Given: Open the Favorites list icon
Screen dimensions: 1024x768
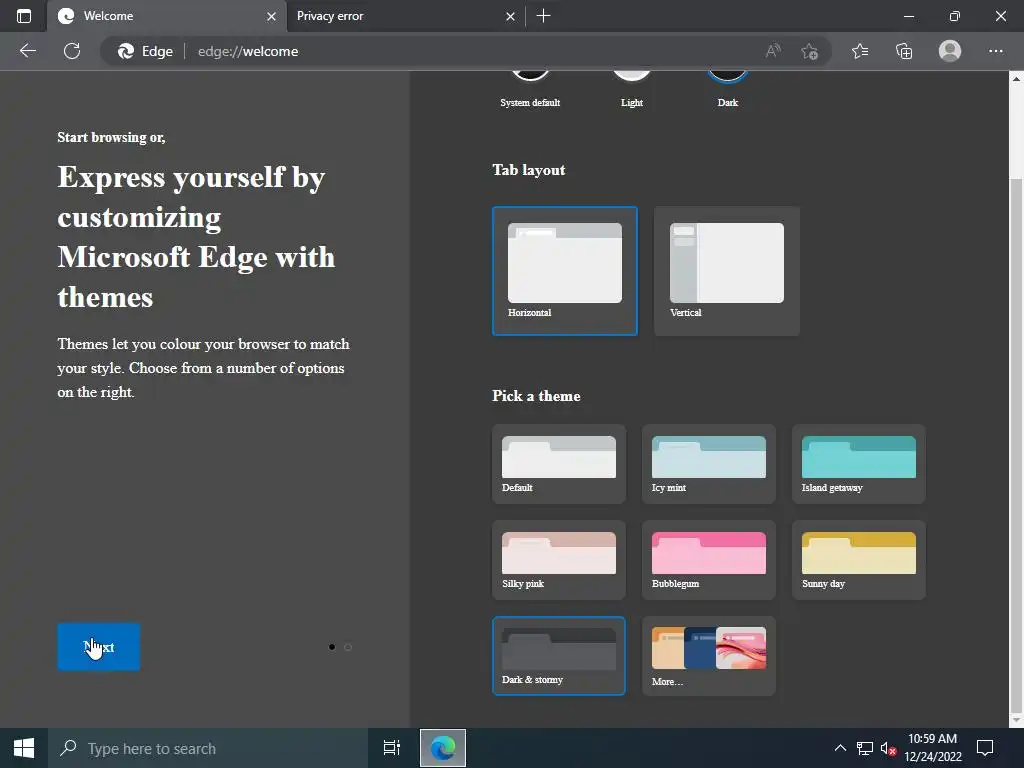Looking at the screenshot, I should coord(860,51).
